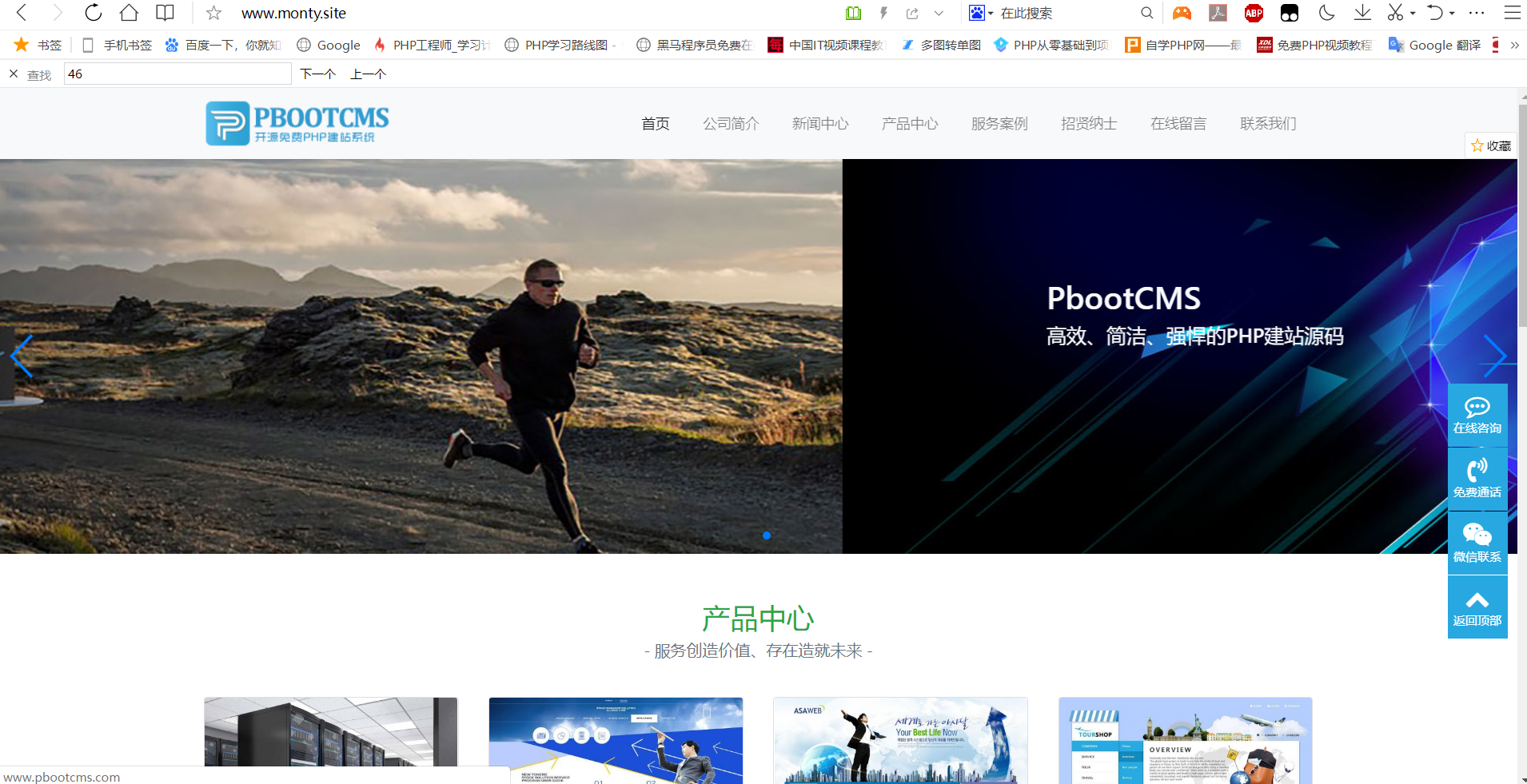Toggle the bookmark star near the address bar
This screenshot has height=784, width=1527.
pyautogui.click(x=213, y=13)
